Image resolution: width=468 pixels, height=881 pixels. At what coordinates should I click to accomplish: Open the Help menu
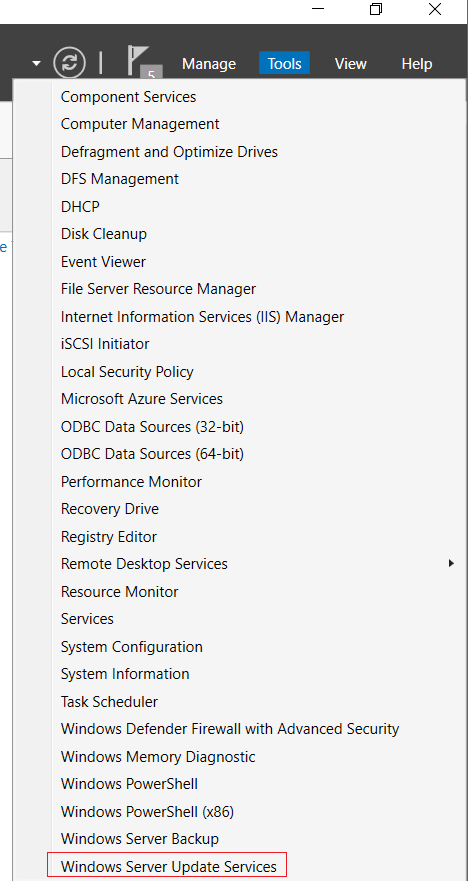tap(417, 63)
